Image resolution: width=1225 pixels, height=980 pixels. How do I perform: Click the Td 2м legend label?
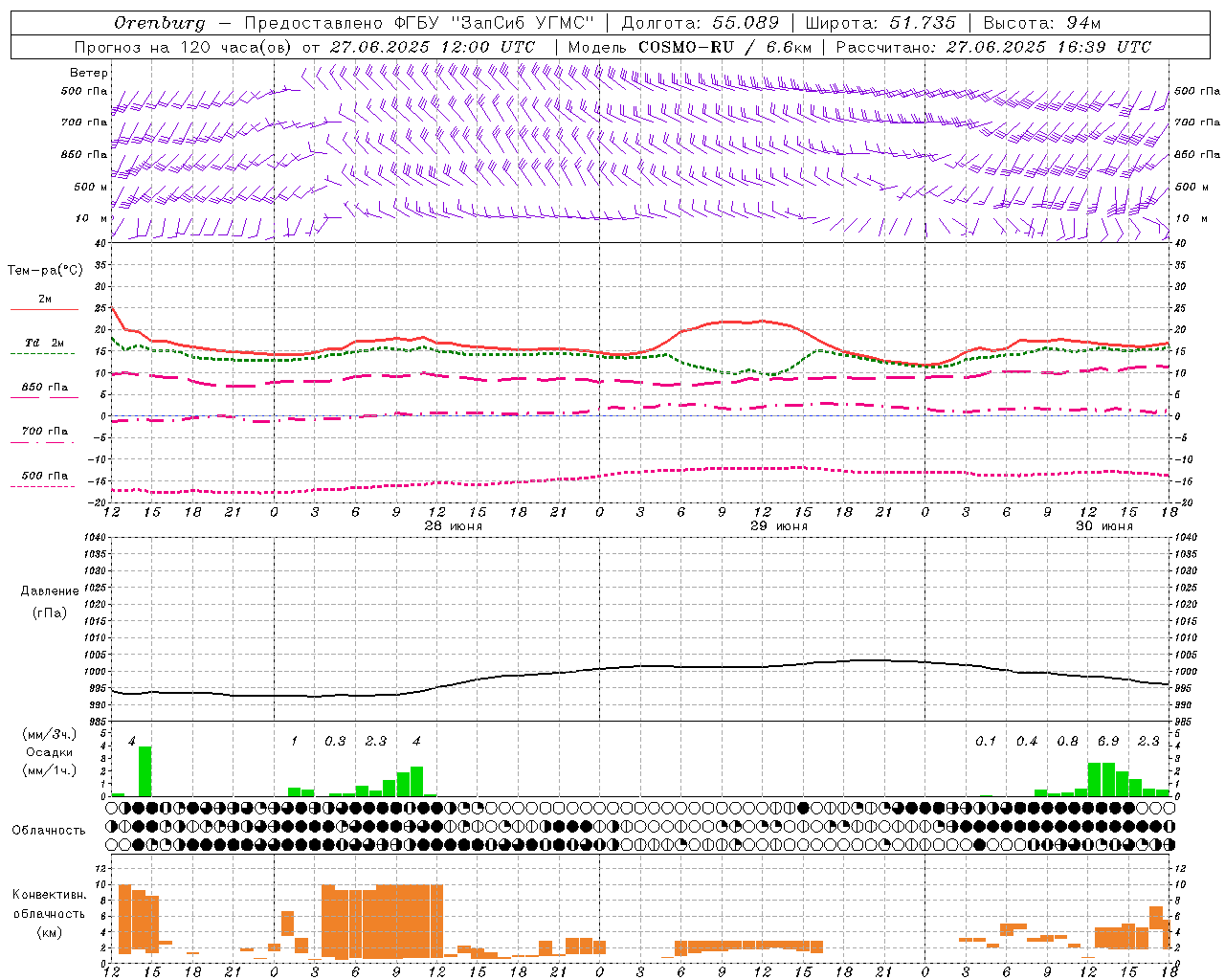point(45,343)
